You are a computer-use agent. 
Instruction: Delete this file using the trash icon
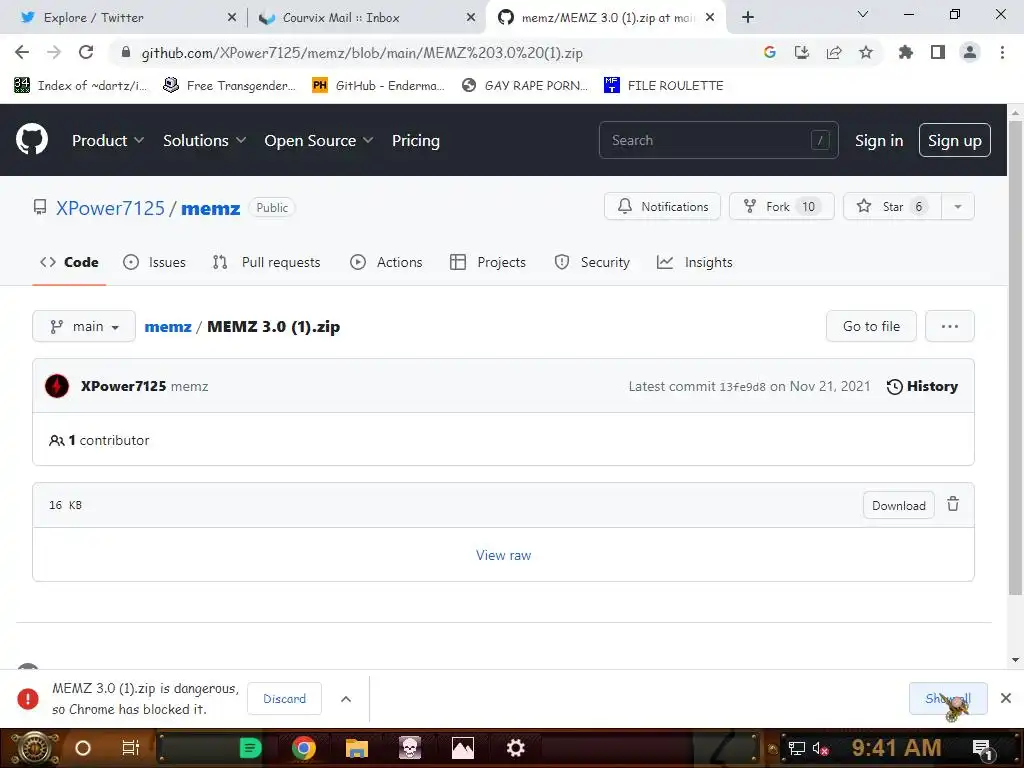pyautogui.click(x=953, y=504)
